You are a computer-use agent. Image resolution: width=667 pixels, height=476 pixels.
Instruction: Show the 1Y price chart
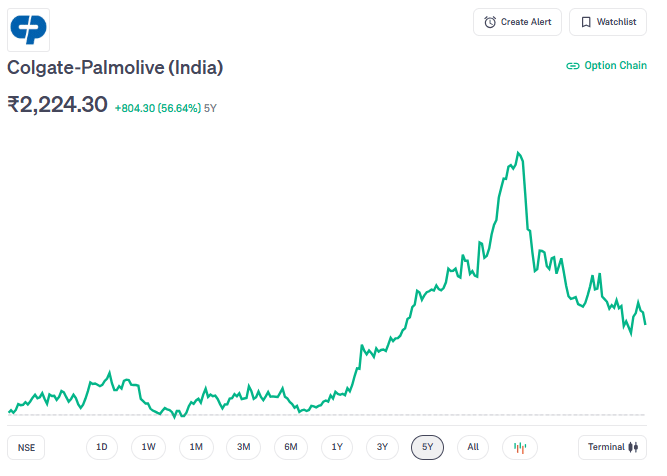pyautogui.click(x=337, y=447)
